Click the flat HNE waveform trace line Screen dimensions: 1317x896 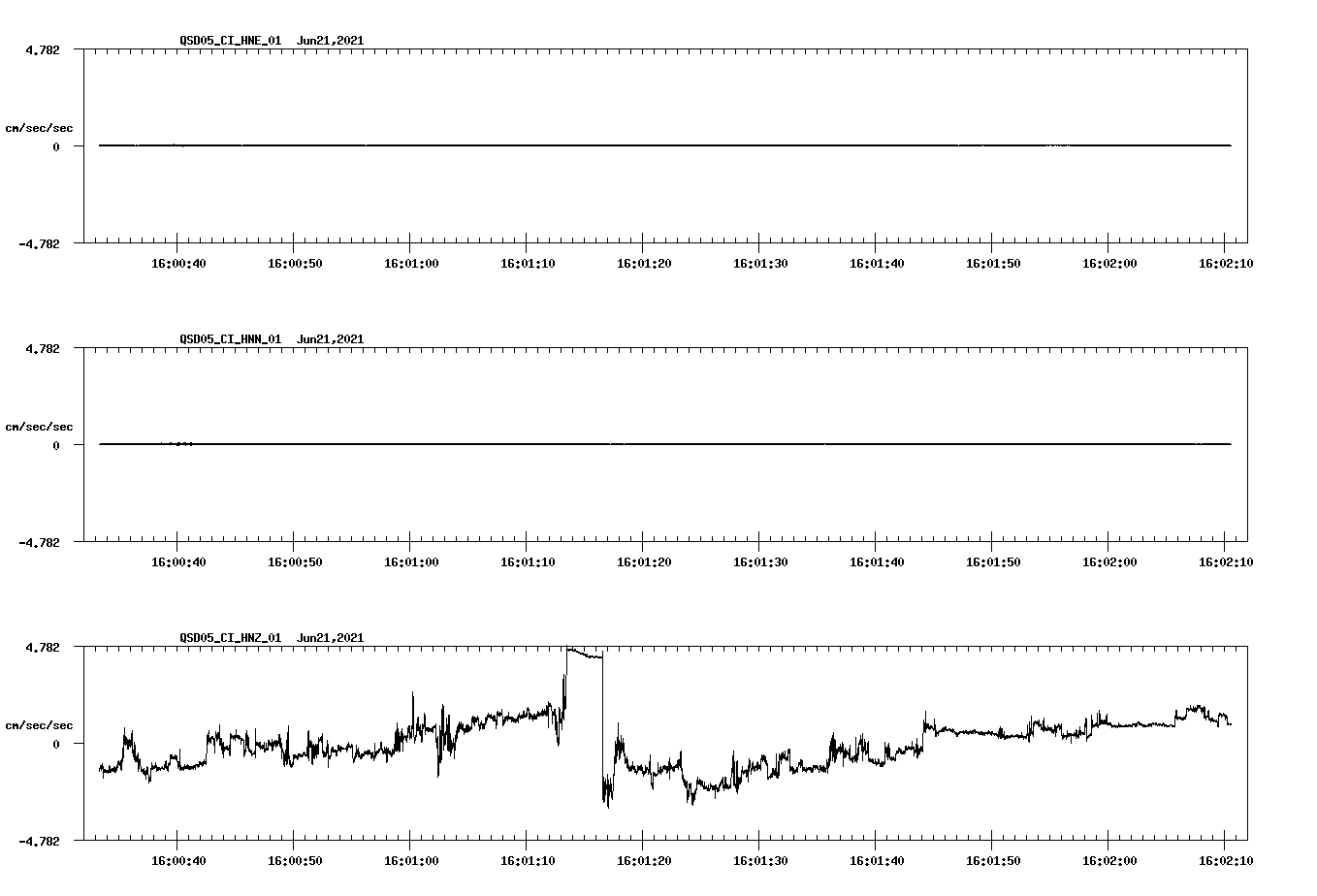coord(665,145)
